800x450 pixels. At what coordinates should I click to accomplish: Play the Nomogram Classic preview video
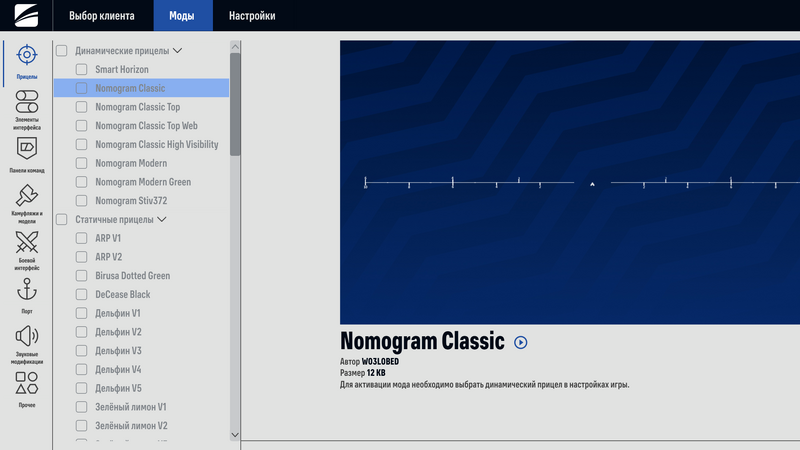pos(520,342)
